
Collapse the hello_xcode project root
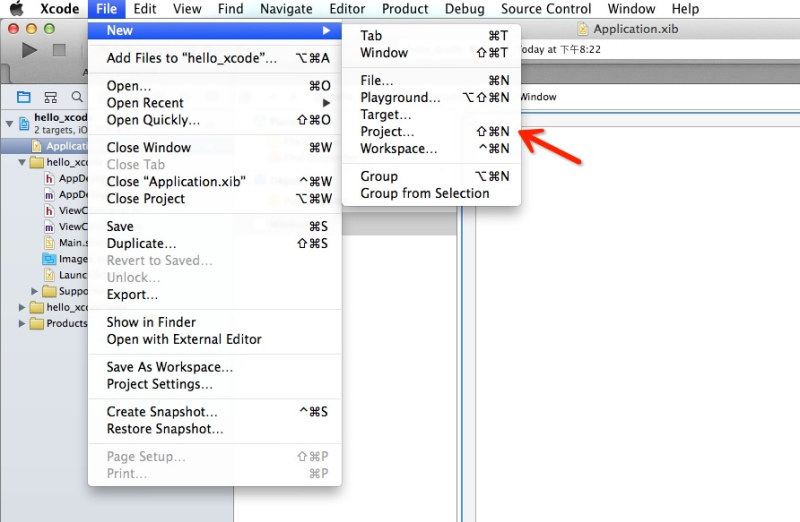pos(9,123)
